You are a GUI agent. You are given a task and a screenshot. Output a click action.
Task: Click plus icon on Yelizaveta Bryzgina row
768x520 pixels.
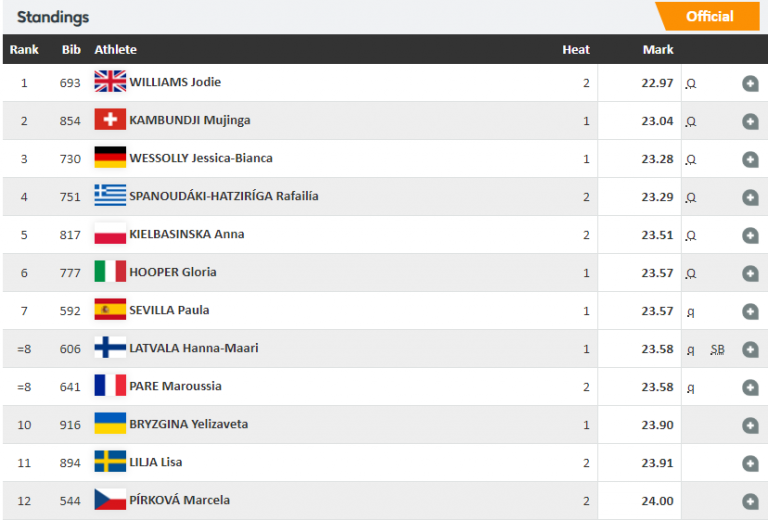click(x=750, y=426)
